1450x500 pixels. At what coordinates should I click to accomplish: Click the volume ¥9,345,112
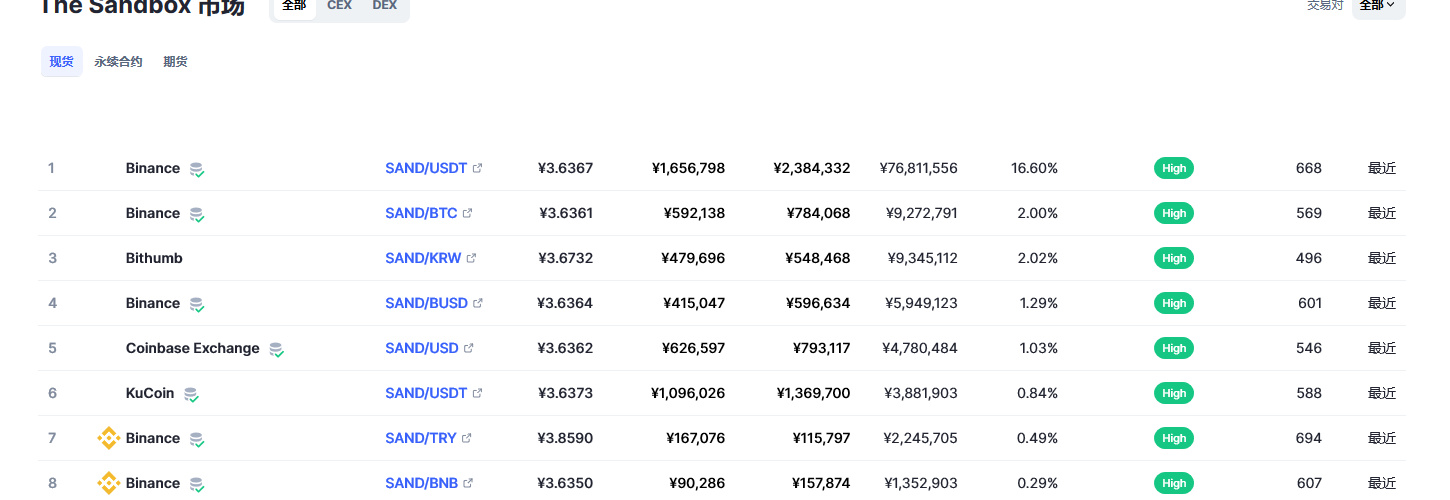click(x=922, y=258)
